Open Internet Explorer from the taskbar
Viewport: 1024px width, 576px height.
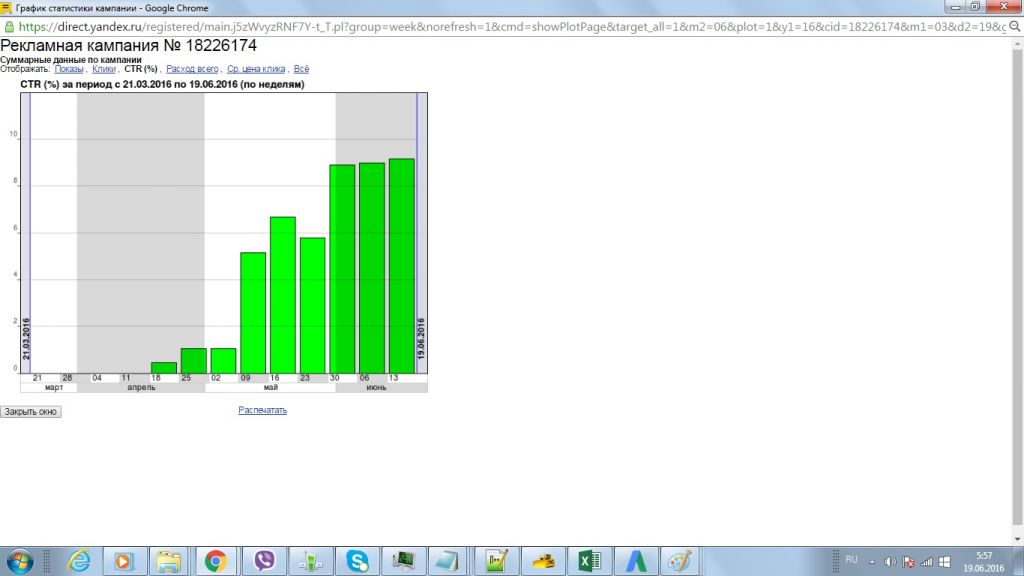click(x=79, y=561)
